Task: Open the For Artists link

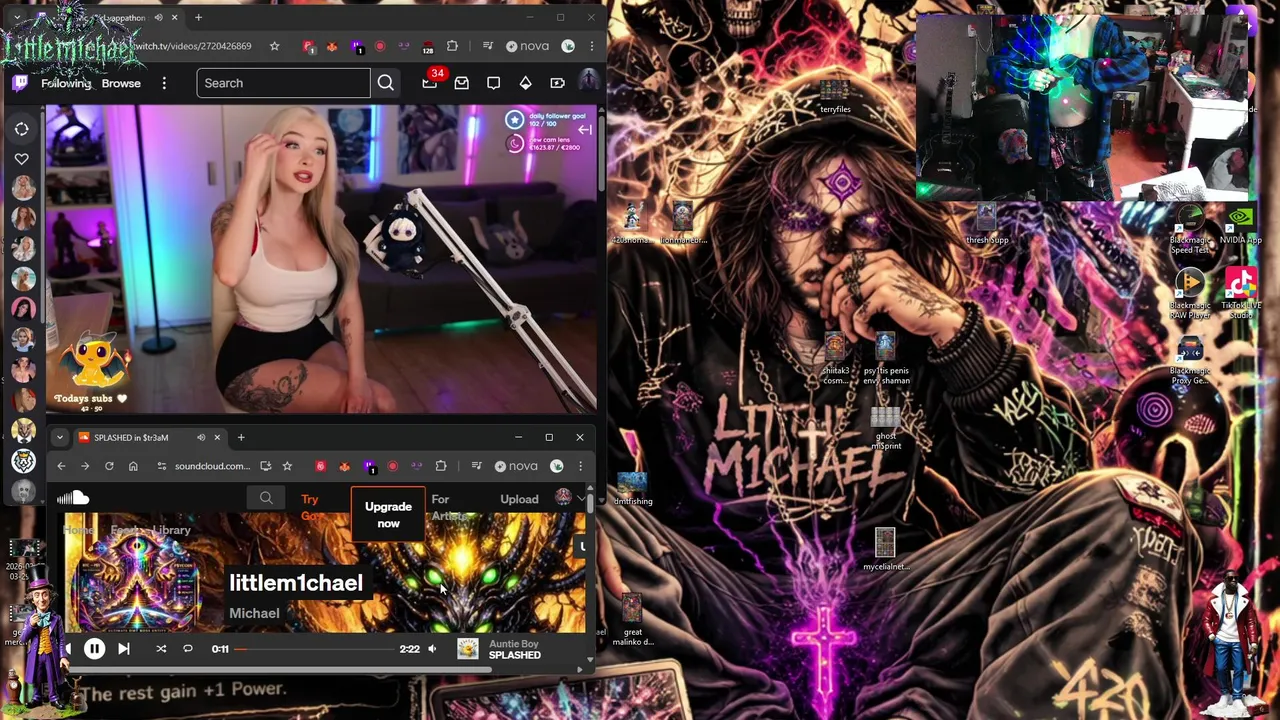Action: 448,507
